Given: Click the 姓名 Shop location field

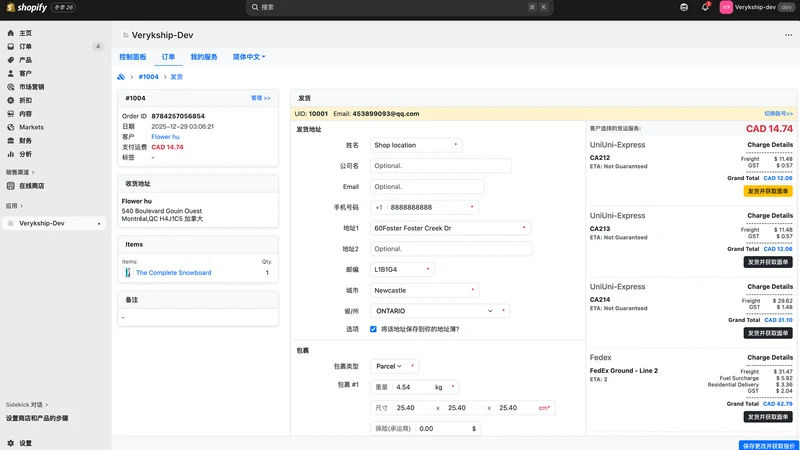Looking at the screenshot, I should [x=416, y=145].
